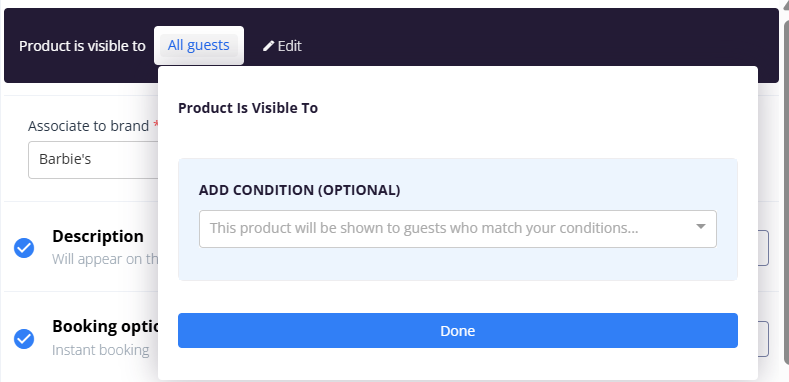Click the All guests visibility chip
Screen dimensions: 789x382
coord(199,45)
